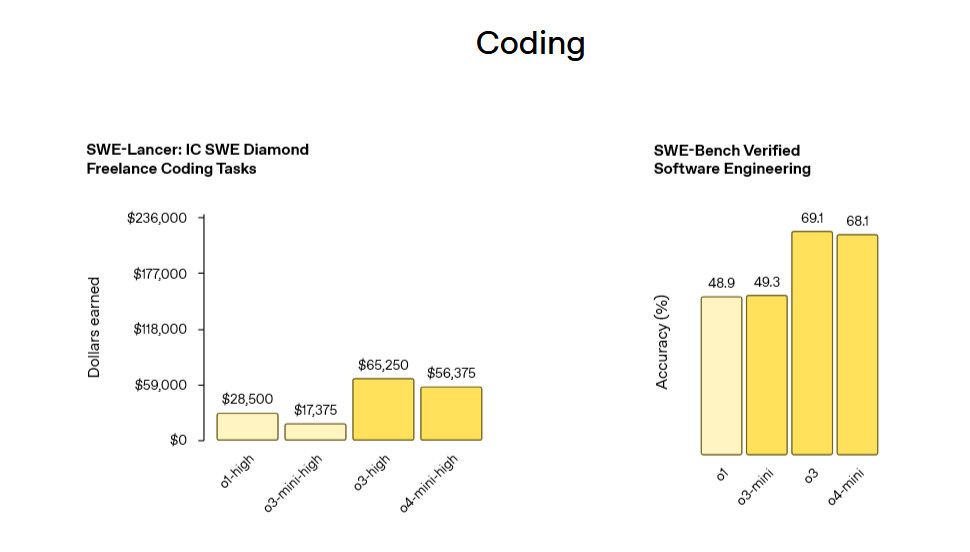Select the "Accuracy (%)" axis label
The width and height of the screenshot is (970, 552).
pyautogui.click(x=661, y=341)
